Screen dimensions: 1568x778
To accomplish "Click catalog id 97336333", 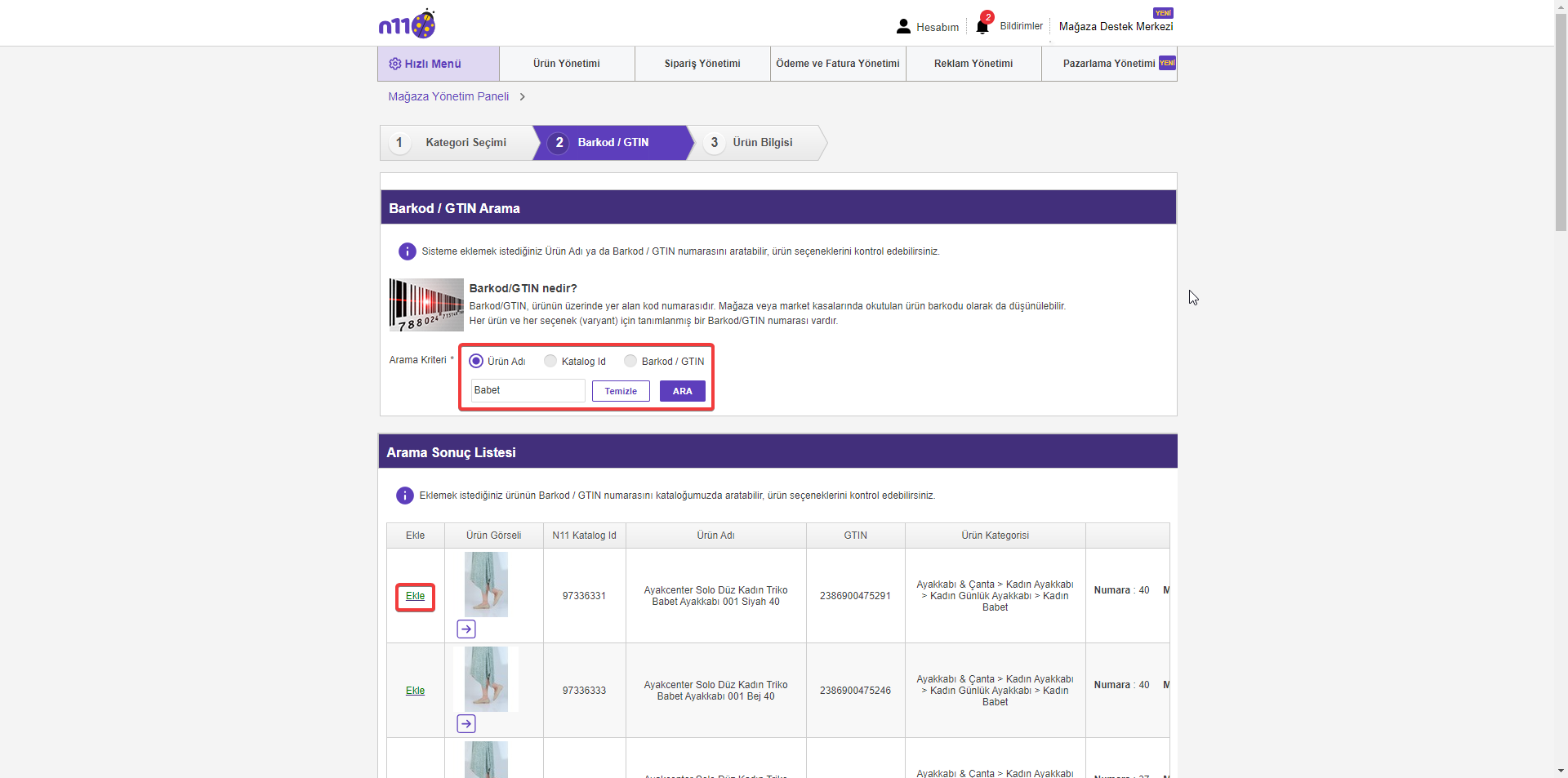I will [x=584, y=691].
